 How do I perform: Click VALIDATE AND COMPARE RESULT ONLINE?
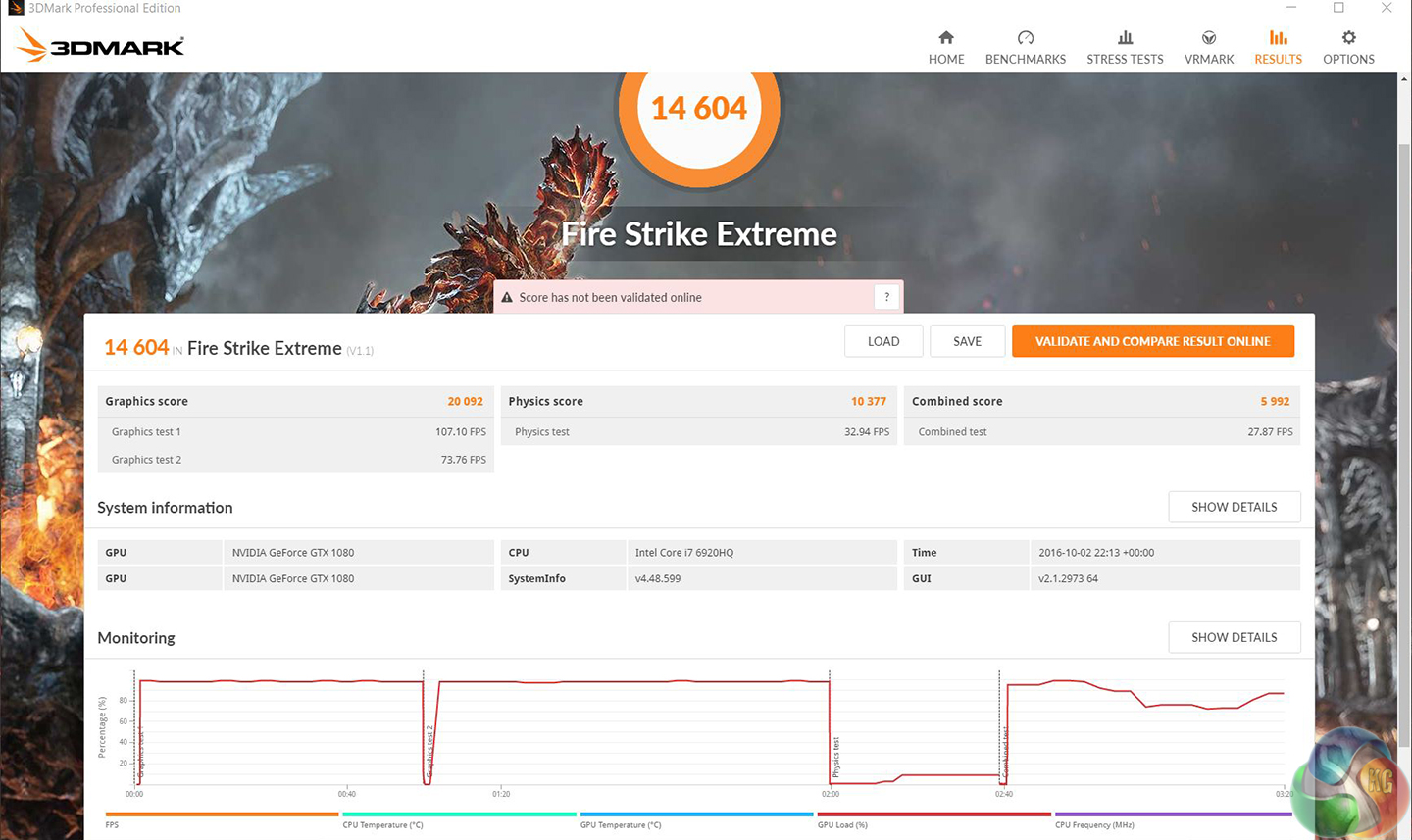tap(1153, 341)
